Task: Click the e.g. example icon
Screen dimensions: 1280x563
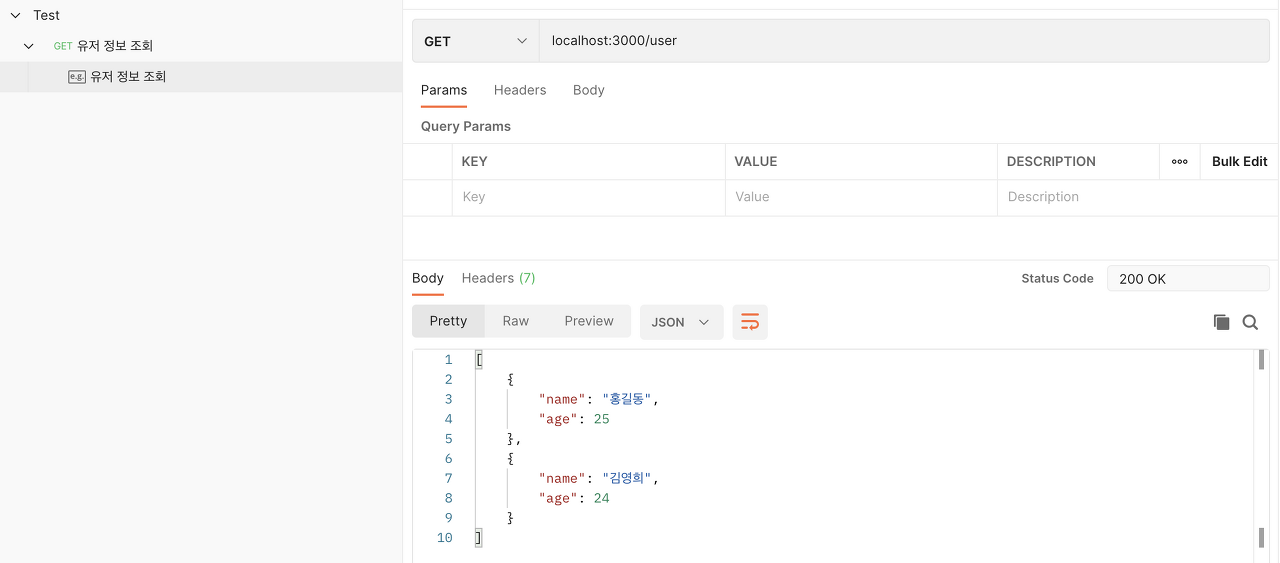Action: tap(77, 76)
